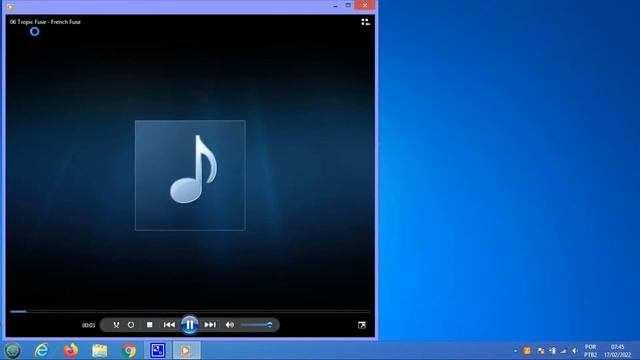Click the album art placeholder
The height and width of the screenshot is (360, 640).
(x=190, y=176)
